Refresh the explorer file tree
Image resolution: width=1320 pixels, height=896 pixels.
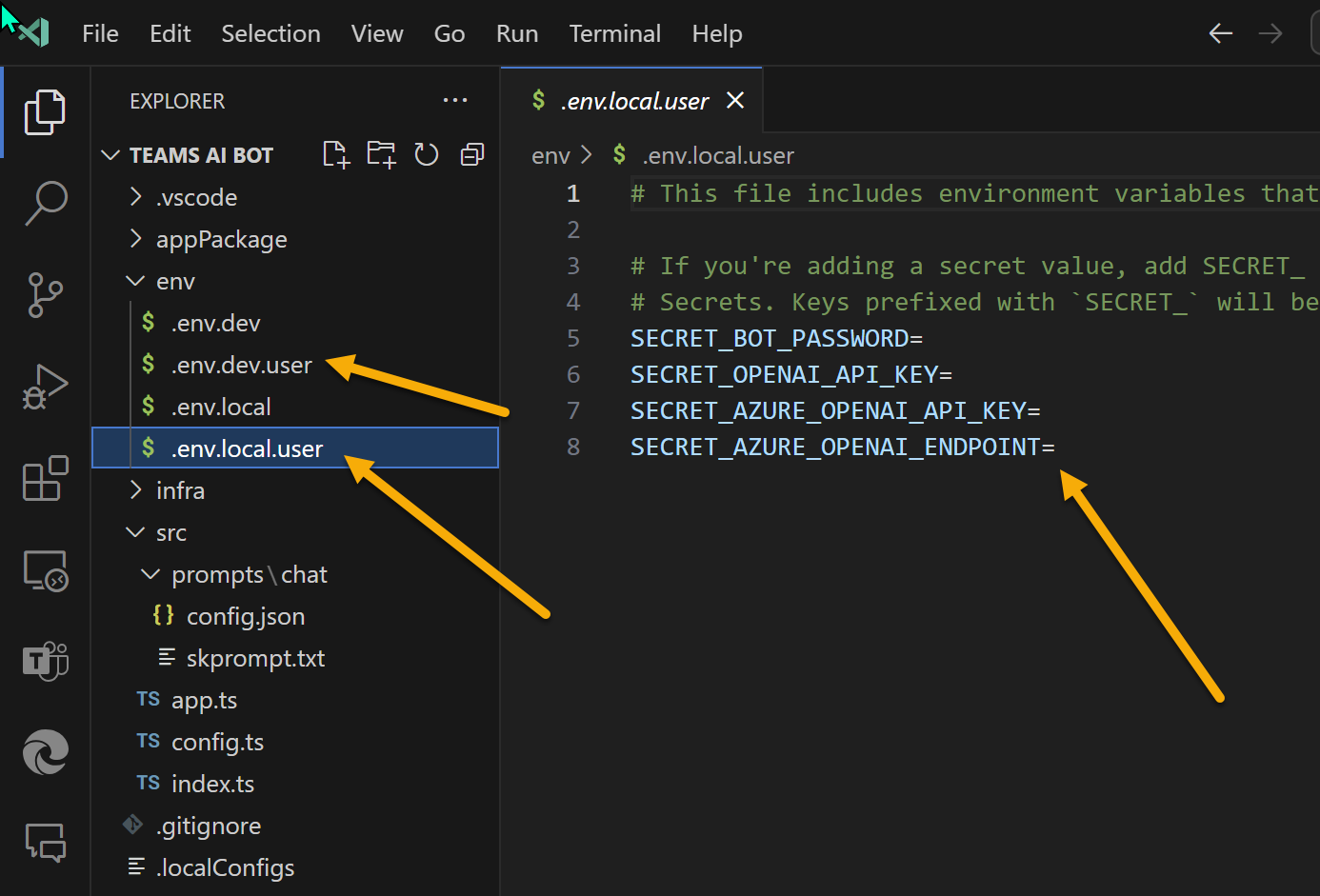tap(426, 154)
